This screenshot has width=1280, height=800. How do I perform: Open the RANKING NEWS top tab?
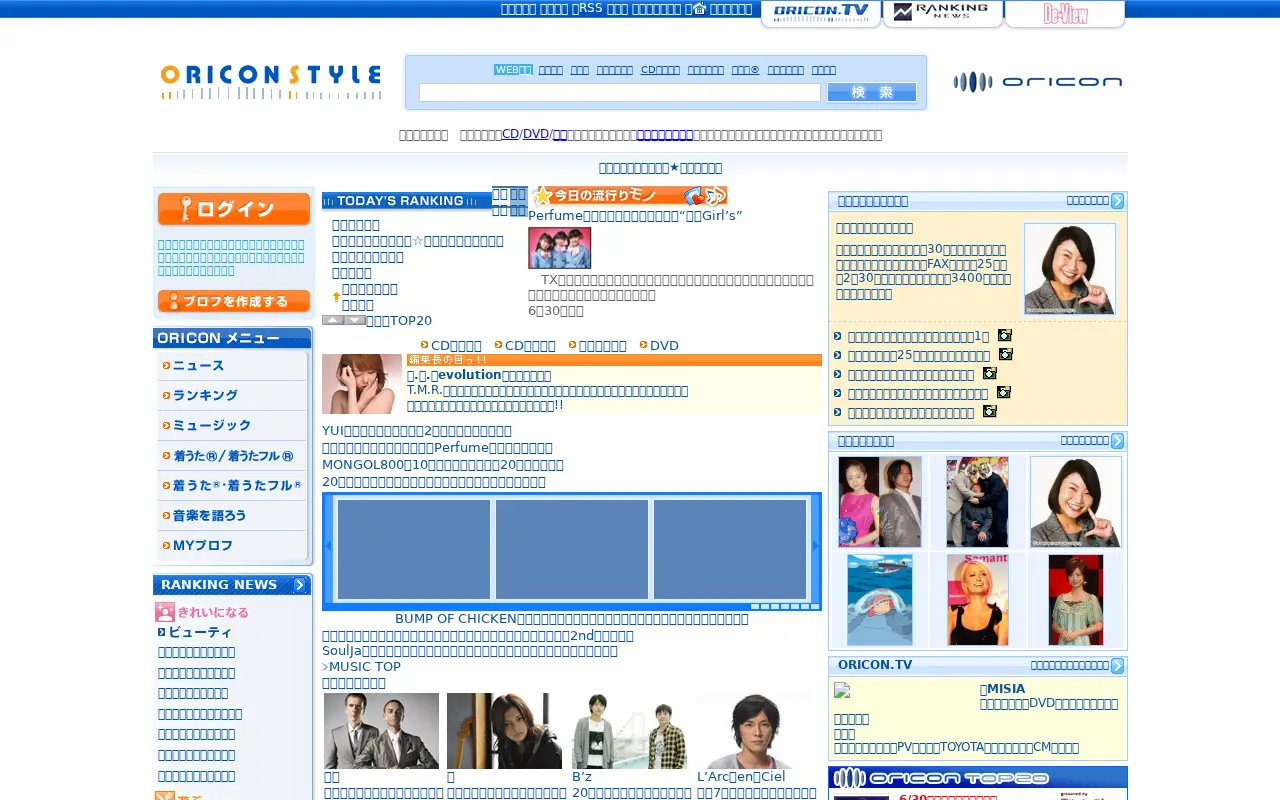(943, 13)
